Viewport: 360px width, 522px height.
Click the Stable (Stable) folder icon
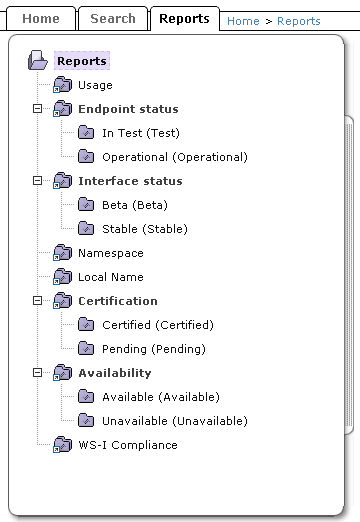tap(86, 228)
